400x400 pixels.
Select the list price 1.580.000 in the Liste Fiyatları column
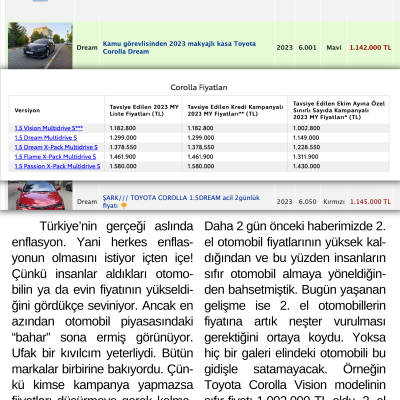(x=123, y=166)
